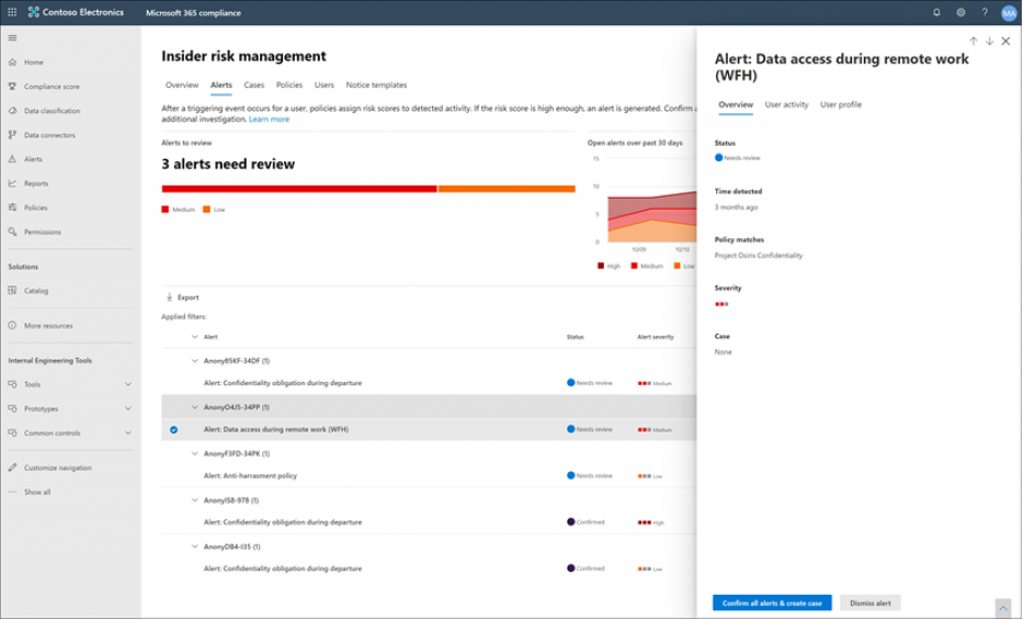The height and width of the screenshot is (620, 1024).
Task: Click the Data classification icon
Action: tap(12, 110)
